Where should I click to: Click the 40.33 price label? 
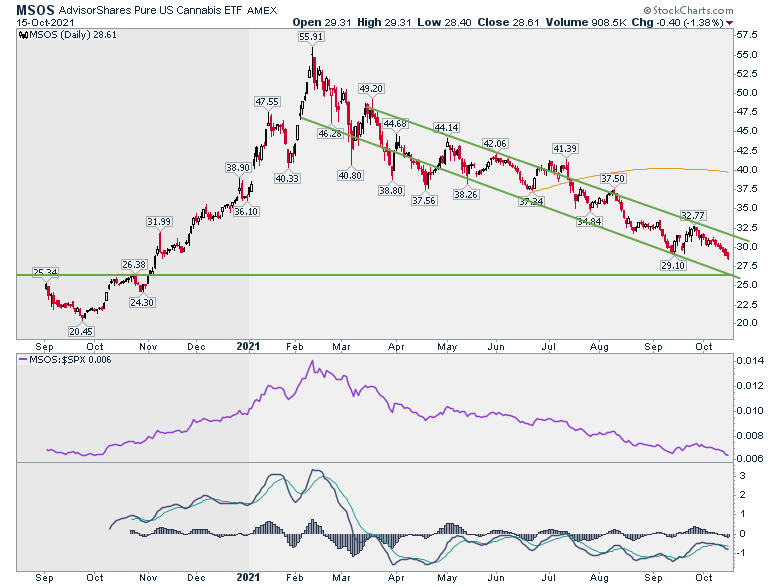[x=287, y=178]
